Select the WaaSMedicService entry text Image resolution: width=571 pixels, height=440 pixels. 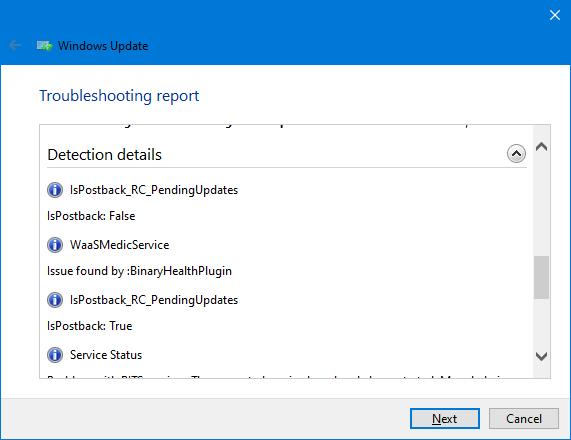[x=119, y=245]
